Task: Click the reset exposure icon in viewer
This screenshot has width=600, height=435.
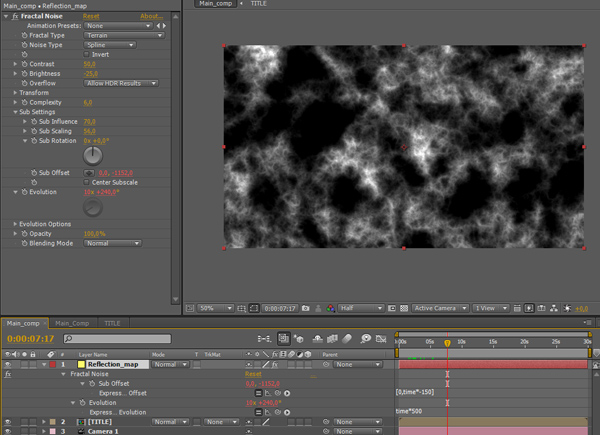Action: (567, 308)
